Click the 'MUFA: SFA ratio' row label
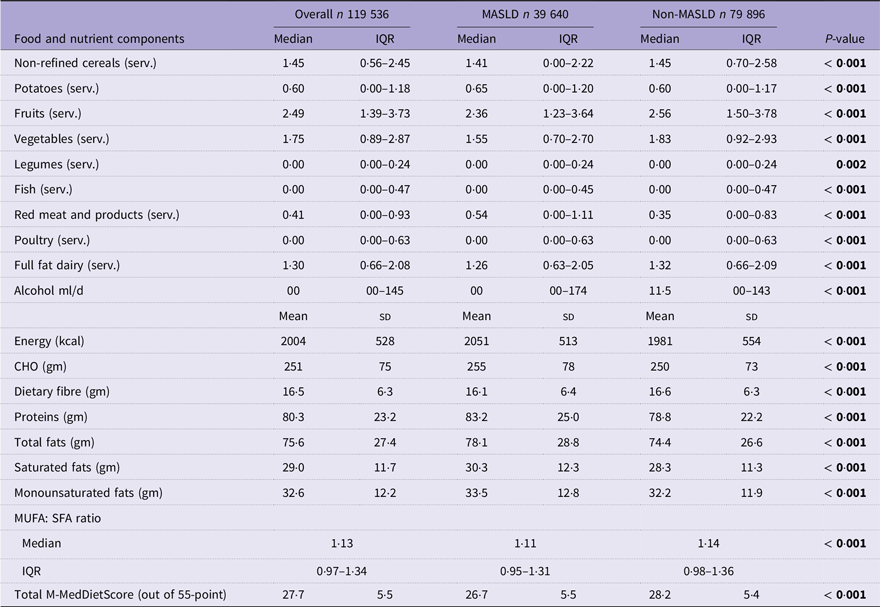 tap(57, 518)
